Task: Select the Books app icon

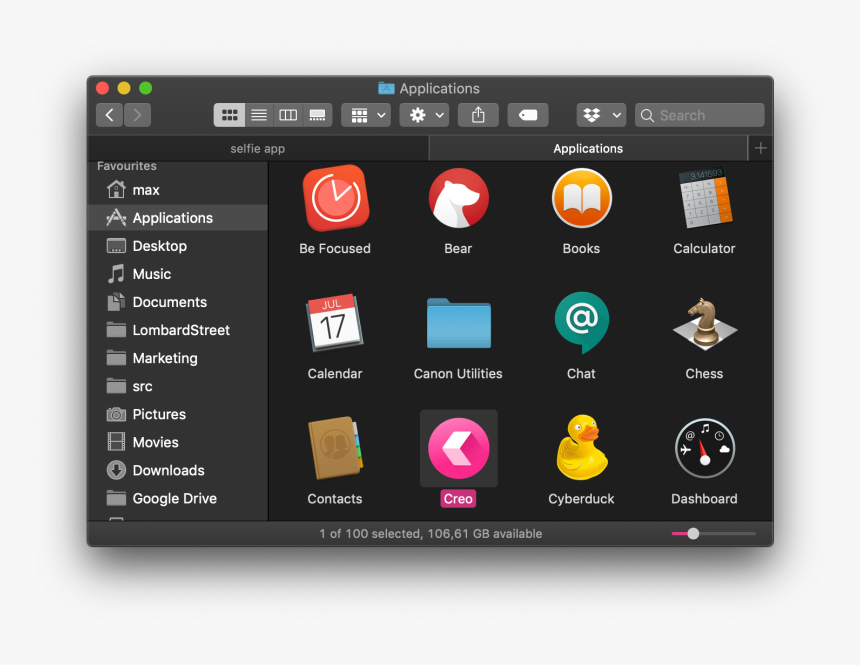Action: pyautogui.click(x=581, y=198)
